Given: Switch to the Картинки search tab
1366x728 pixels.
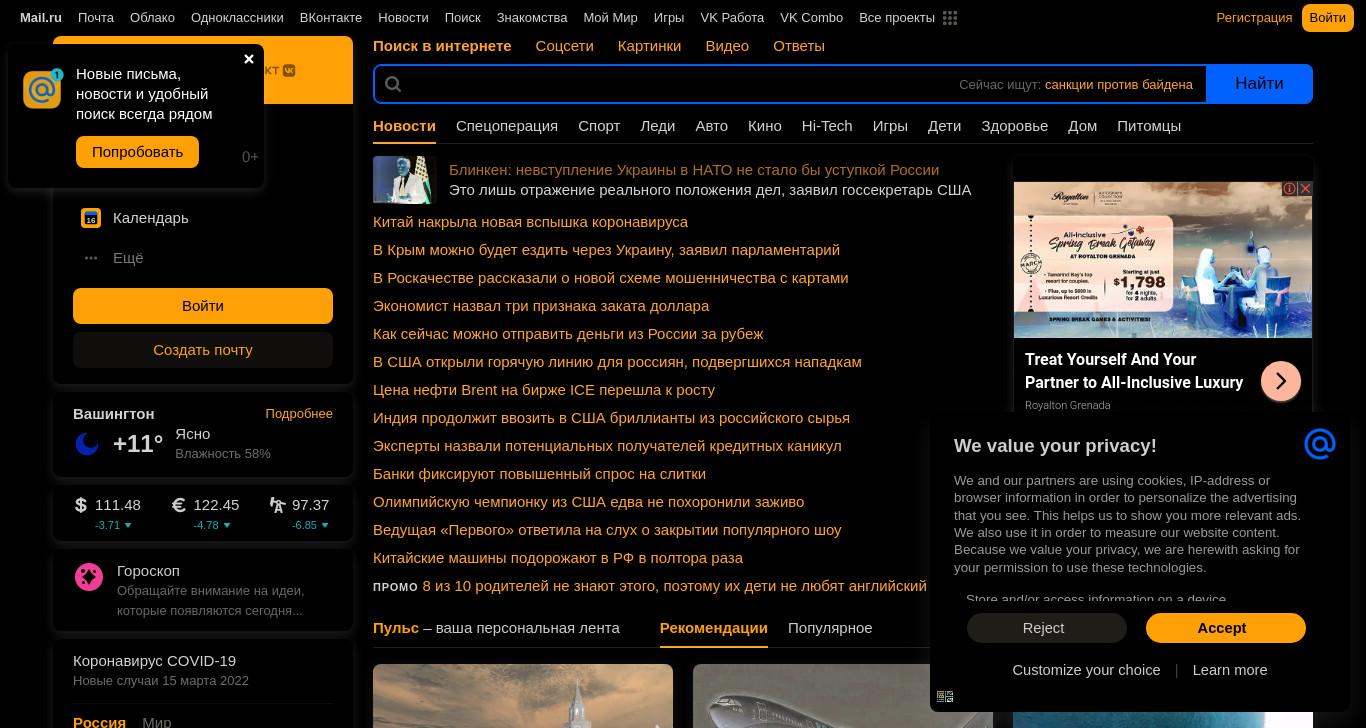Looking at the screenshot, I should [x=649, y=46].
